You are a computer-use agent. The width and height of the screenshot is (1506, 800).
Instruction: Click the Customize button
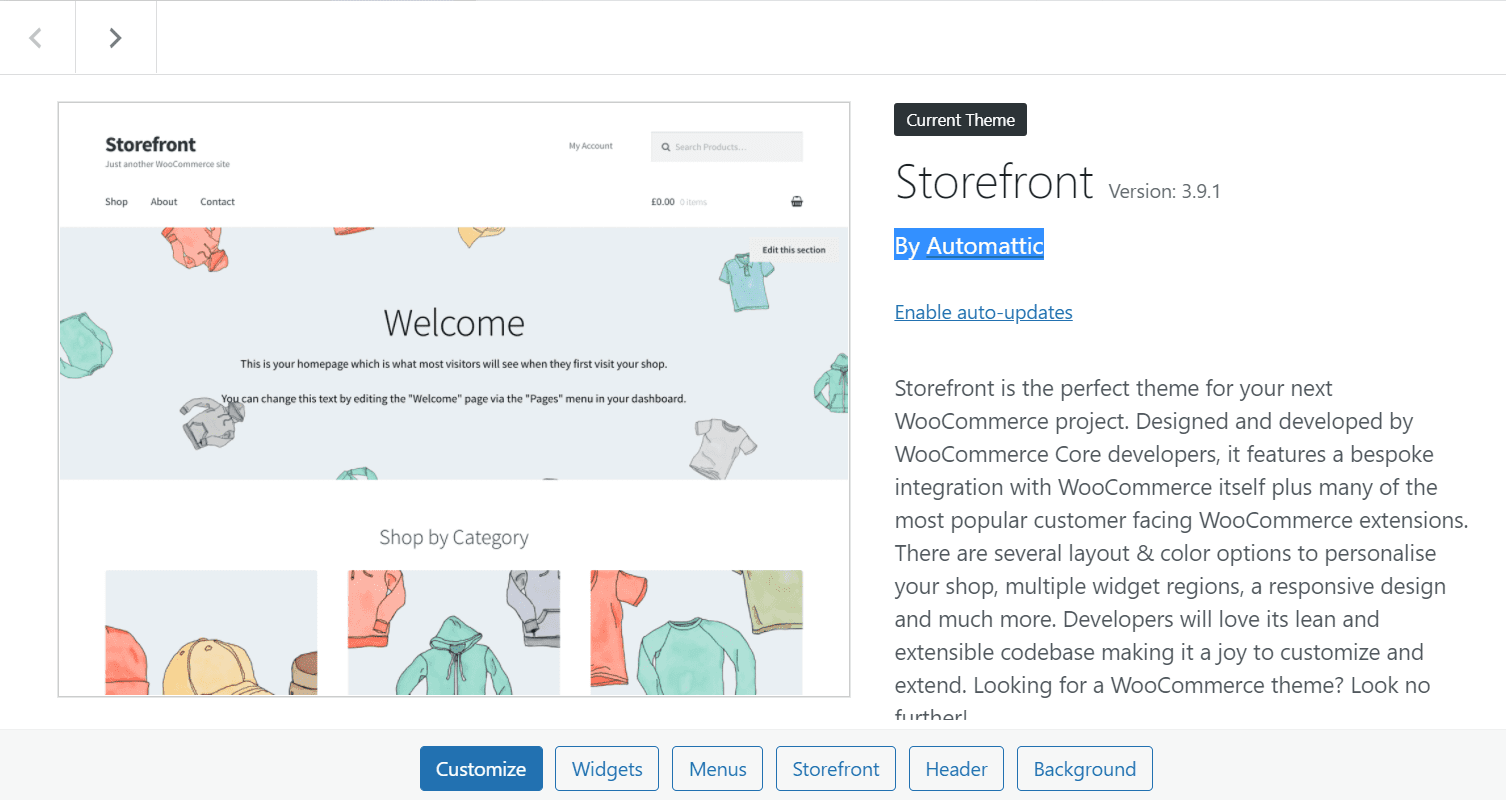click(x=481, y=769)
